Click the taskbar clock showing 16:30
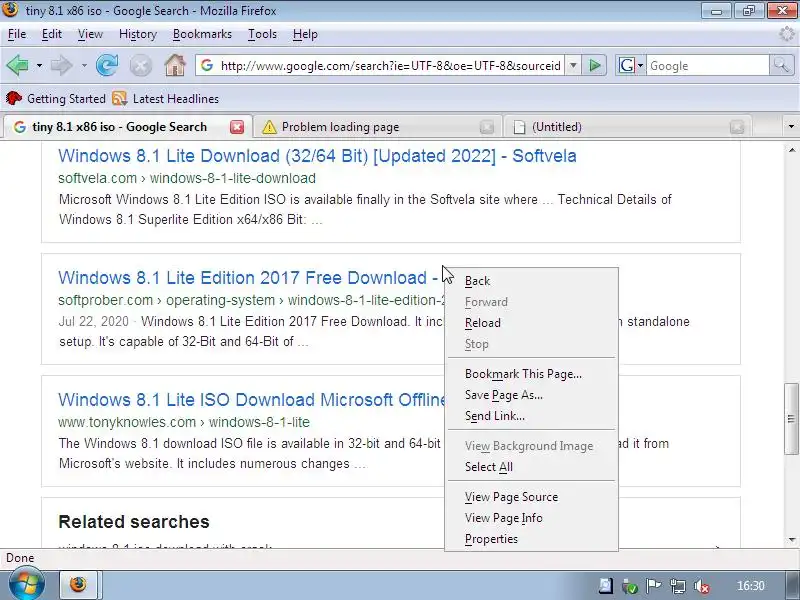800x600 pixels. [751, 586]
